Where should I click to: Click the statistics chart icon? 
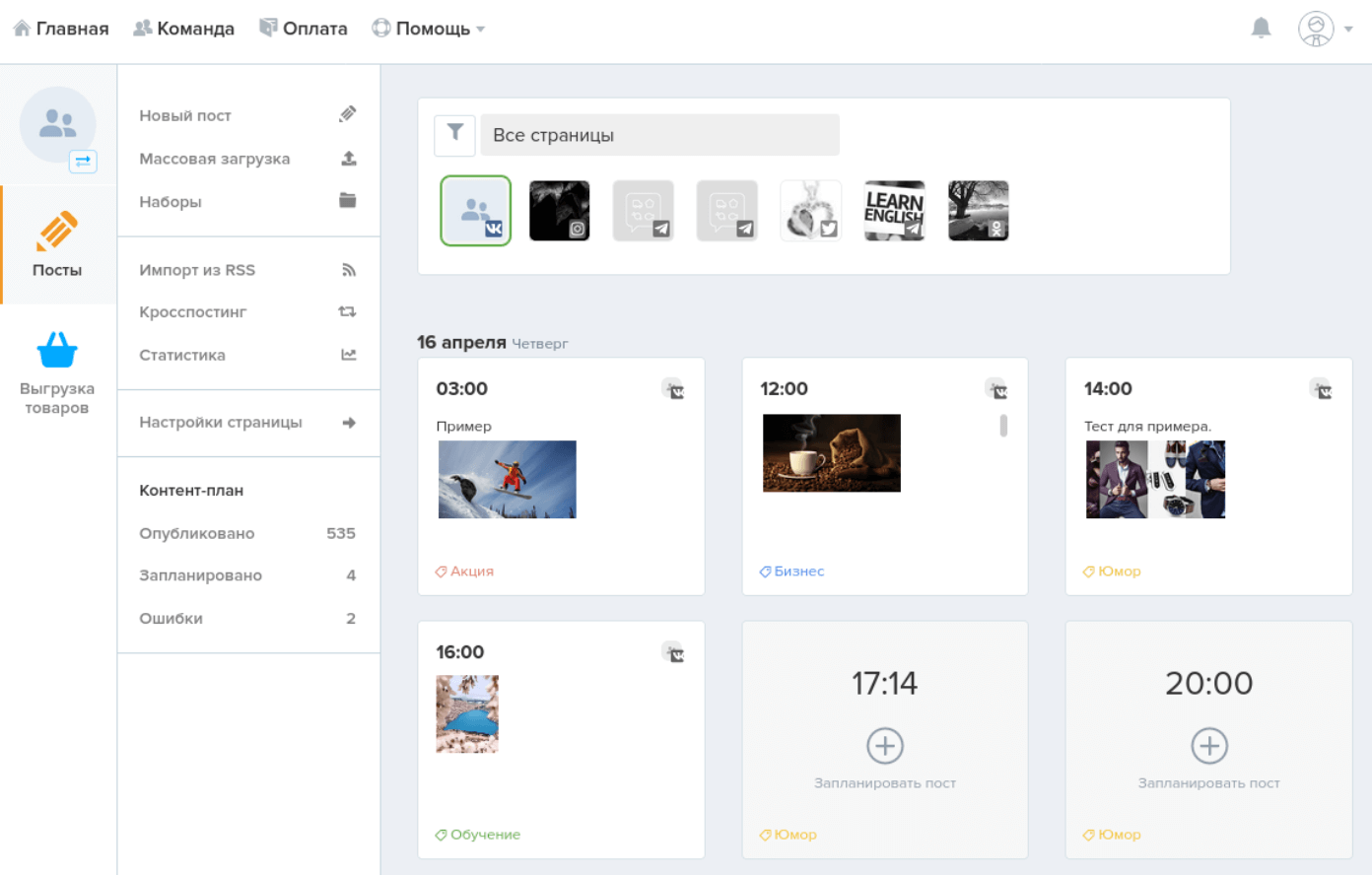[348, 355]
